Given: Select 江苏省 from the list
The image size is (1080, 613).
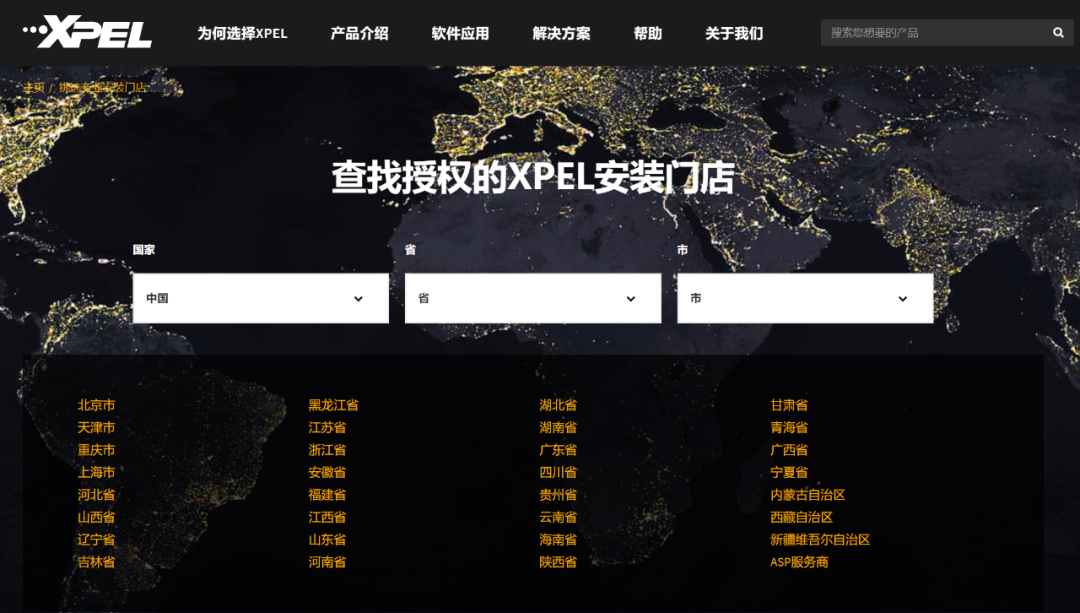Looking at the screenshot, I should 327,428.
